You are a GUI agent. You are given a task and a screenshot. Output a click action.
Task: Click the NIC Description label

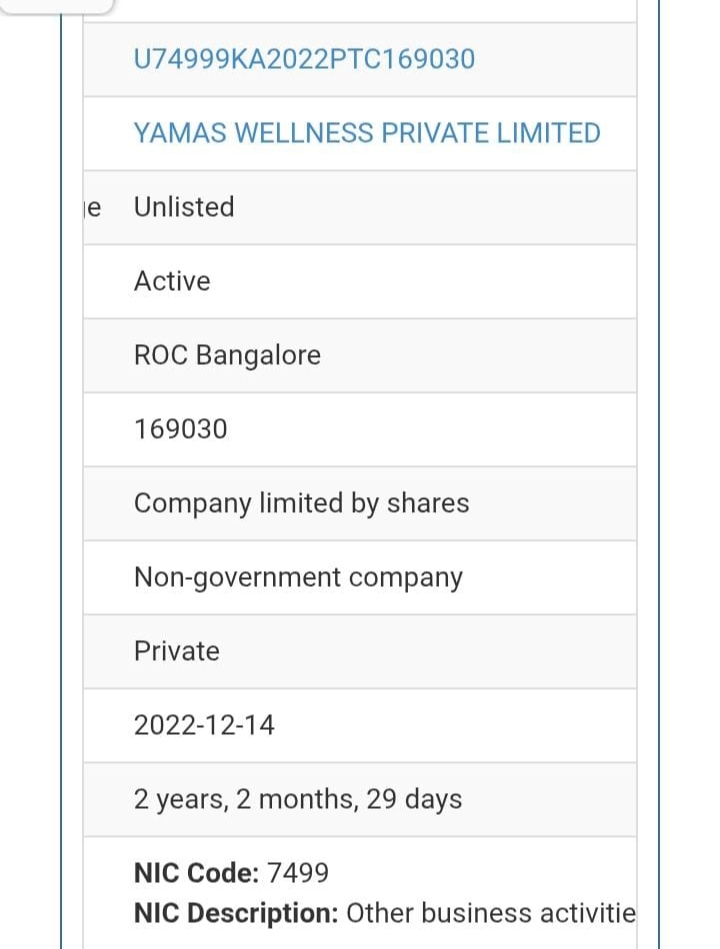click(236, 913)
